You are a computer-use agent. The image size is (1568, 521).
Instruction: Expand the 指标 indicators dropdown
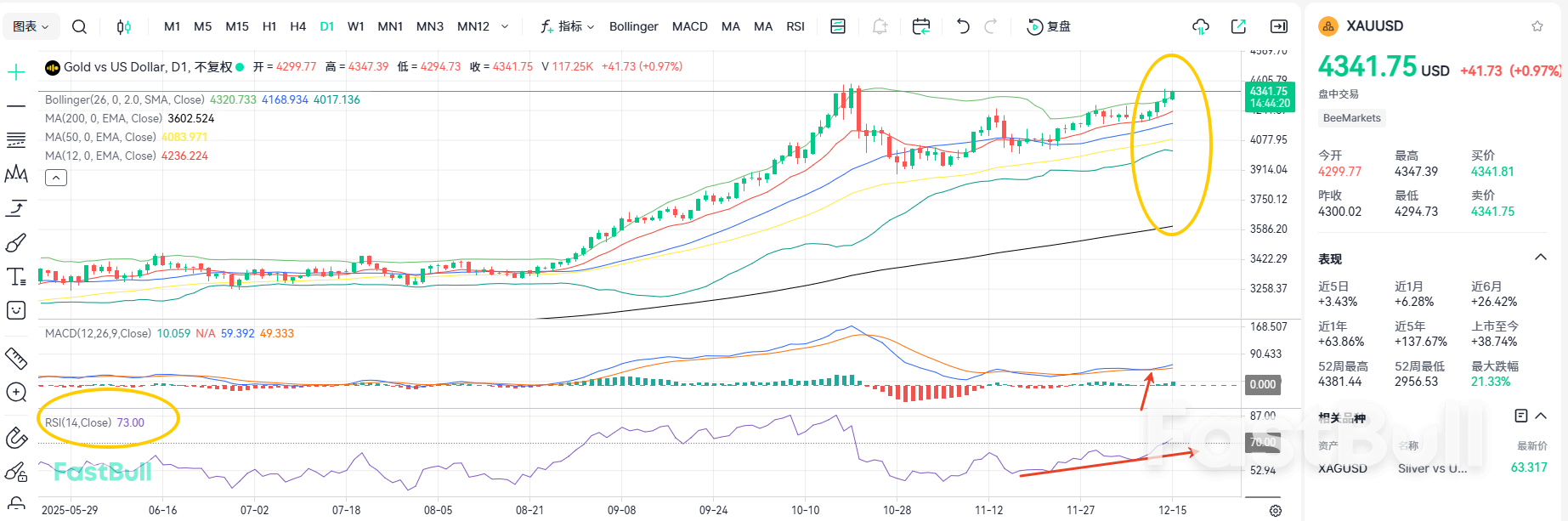pos(568,26)
